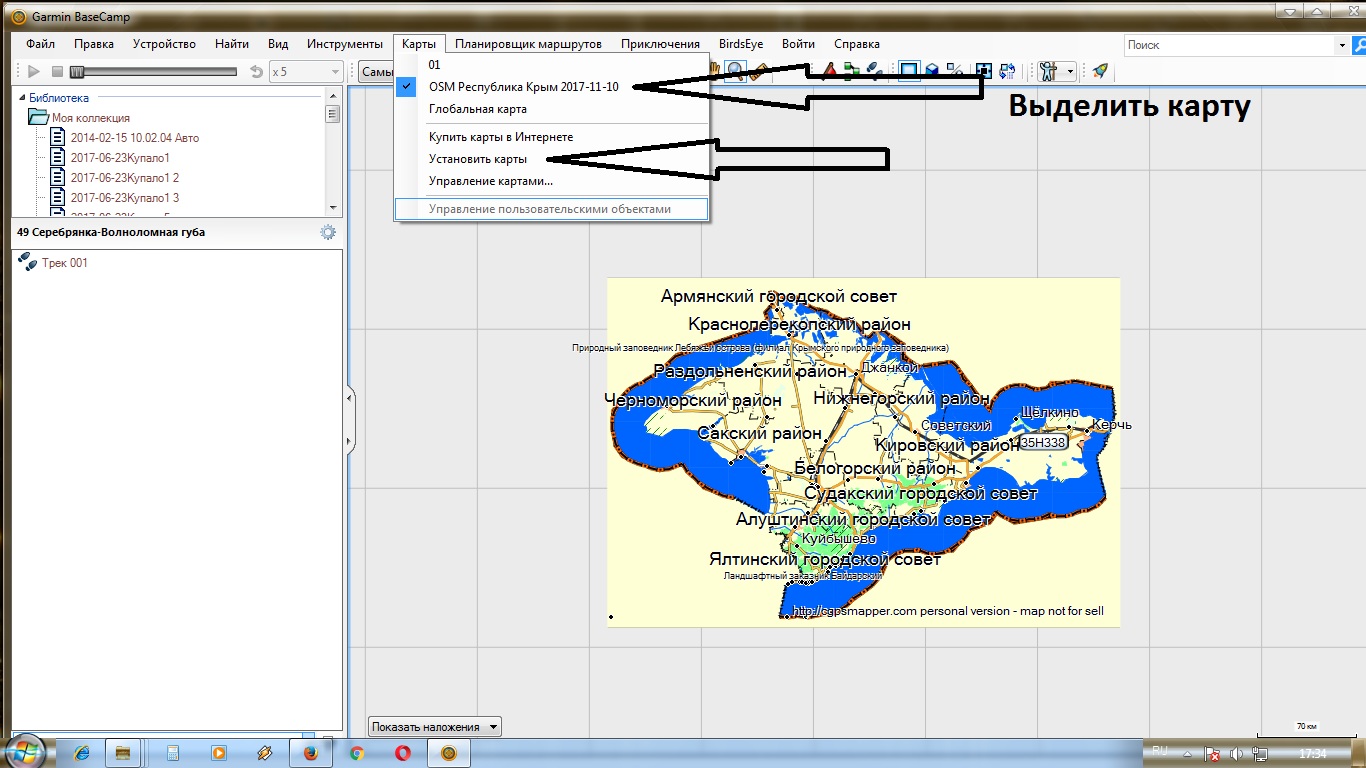
Task: Click the playback Play button
Action: point(33,71)
